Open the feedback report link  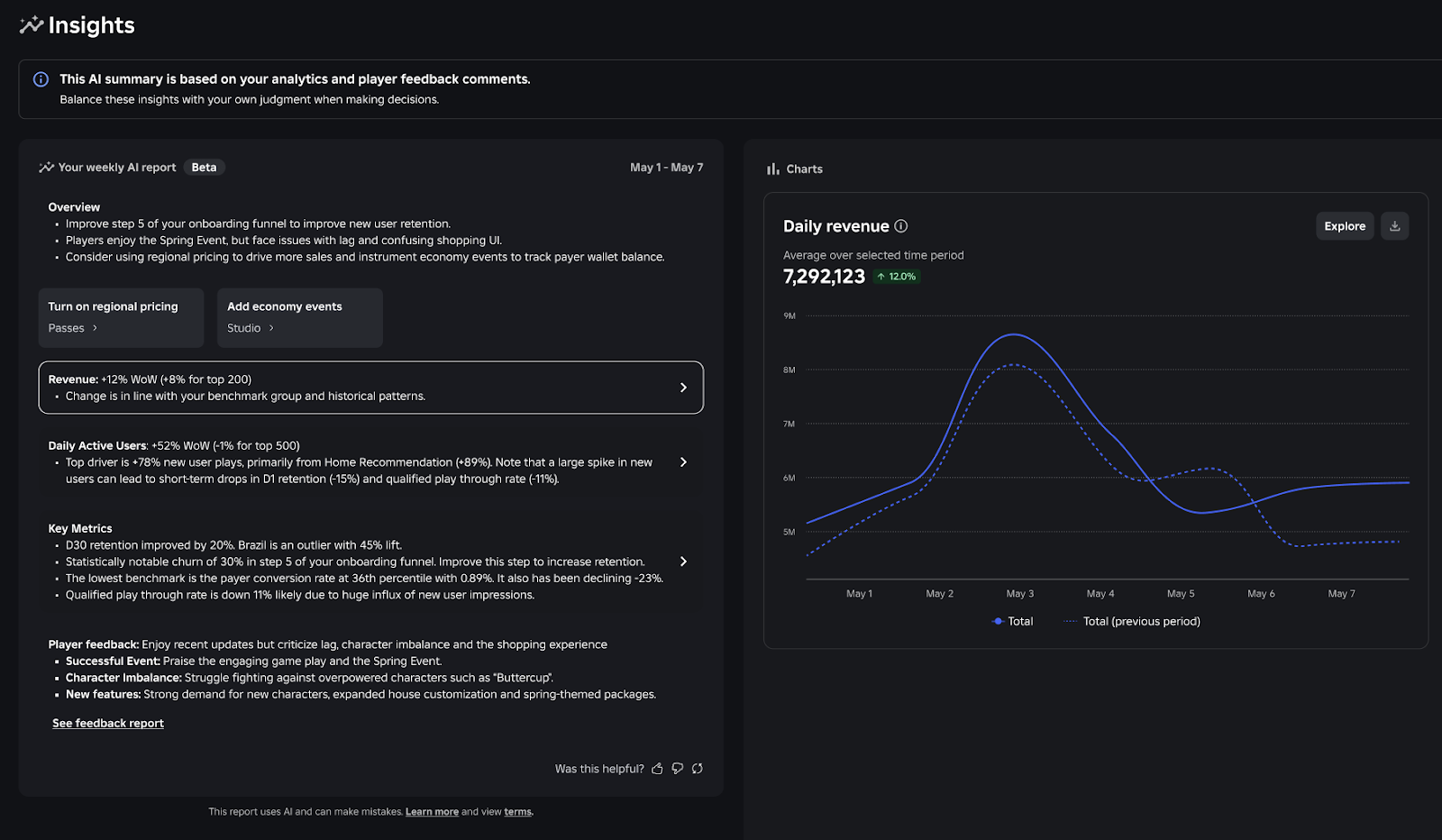[107, 723]
